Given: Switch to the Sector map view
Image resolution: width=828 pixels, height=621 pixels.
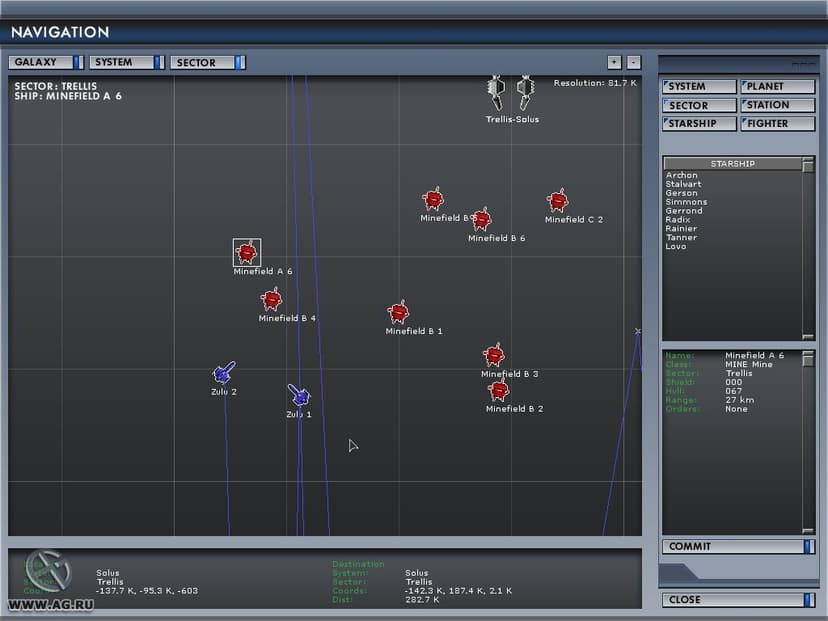Looking at the screenshot, I should [208, 62].
